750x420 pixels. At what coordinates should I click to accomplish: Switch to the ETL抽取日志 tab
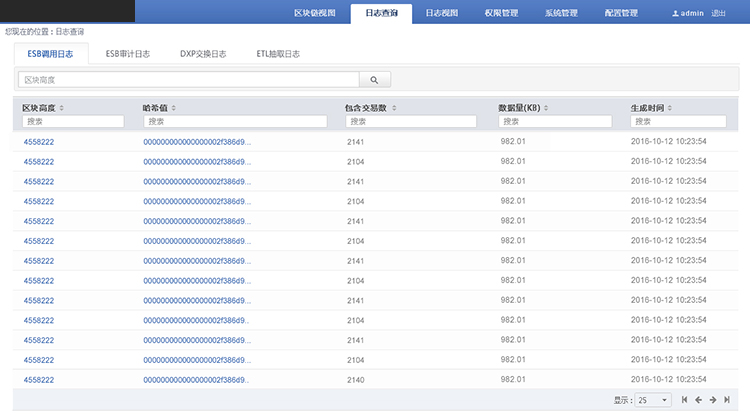[278, 54]
